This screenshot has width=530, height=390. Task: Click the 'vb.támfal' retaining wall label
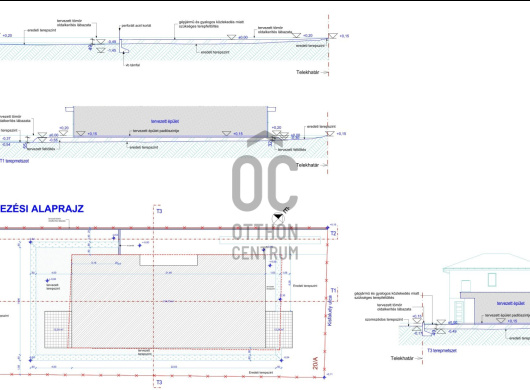[132, 65]
